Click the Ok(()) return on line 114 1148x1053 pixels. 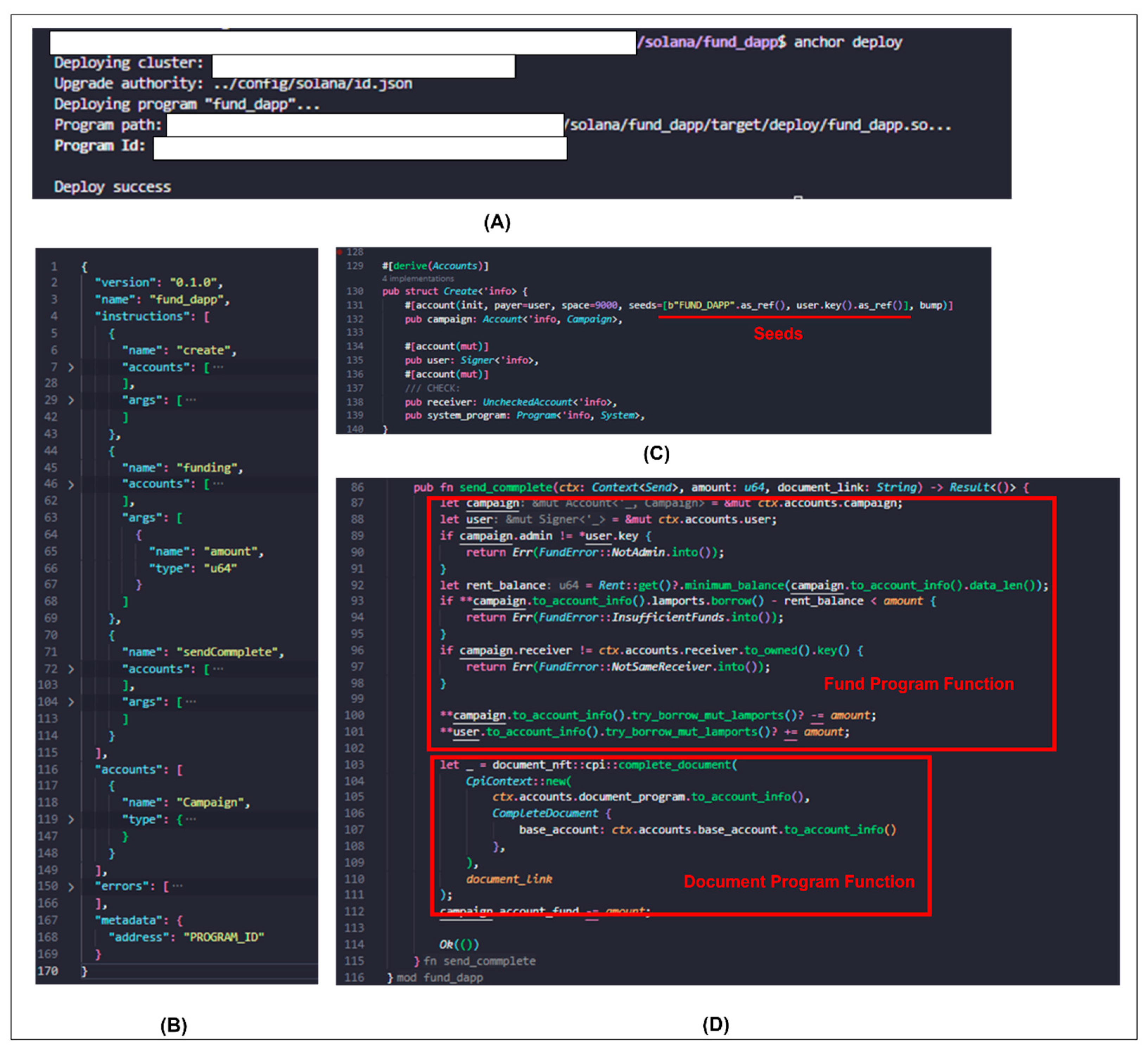(x=459, y=945)
